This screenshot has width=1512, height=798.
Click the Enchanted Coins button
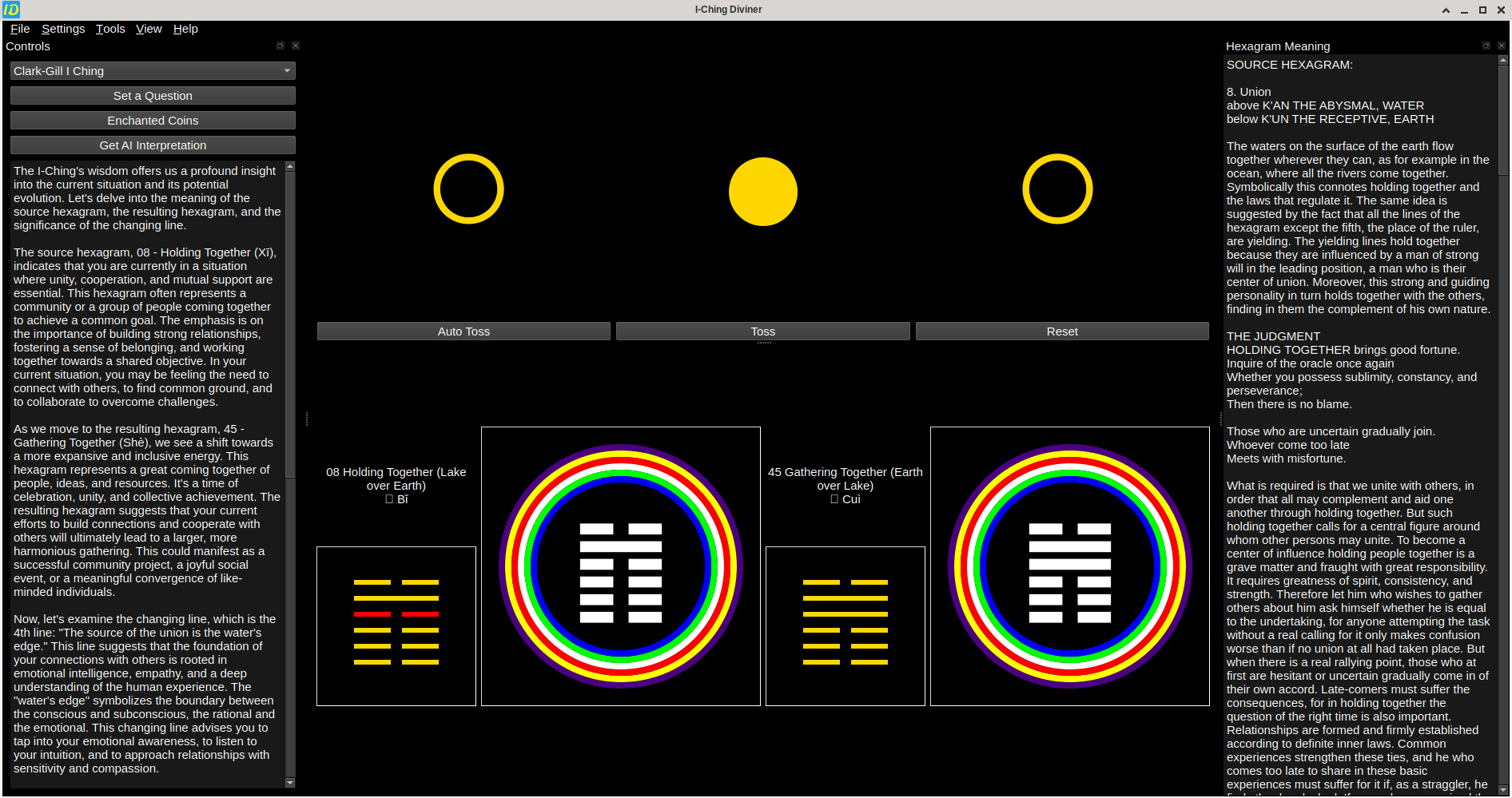[153, 121]
